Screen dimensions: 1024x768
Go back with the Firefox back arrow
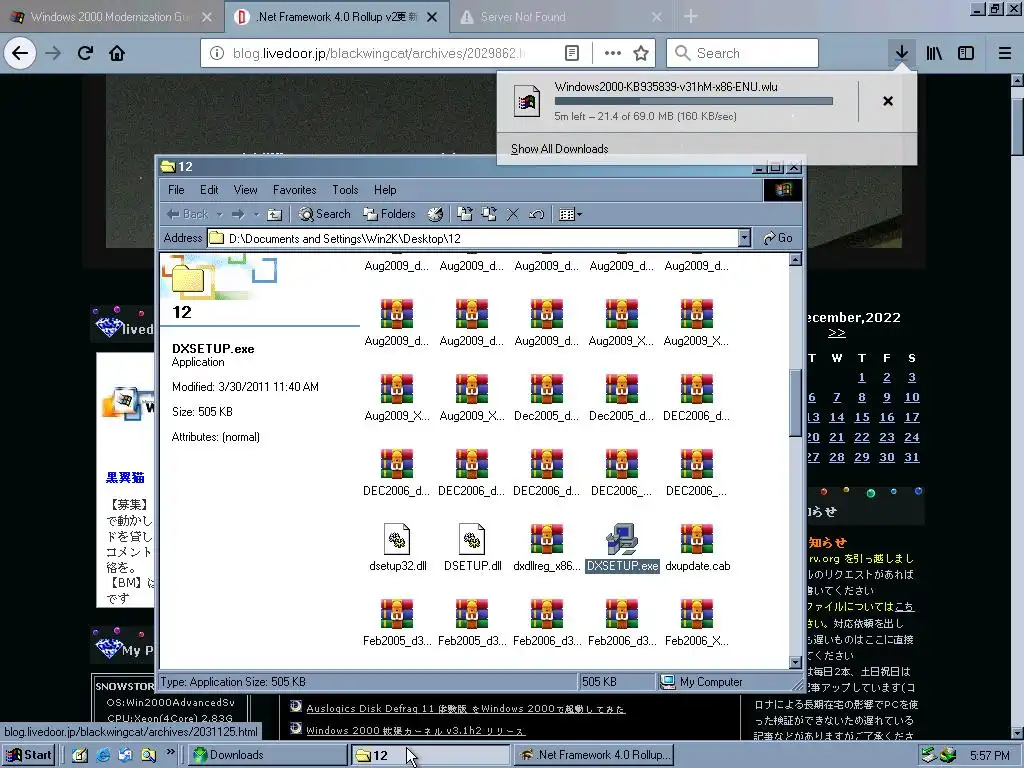pos(20,53)
